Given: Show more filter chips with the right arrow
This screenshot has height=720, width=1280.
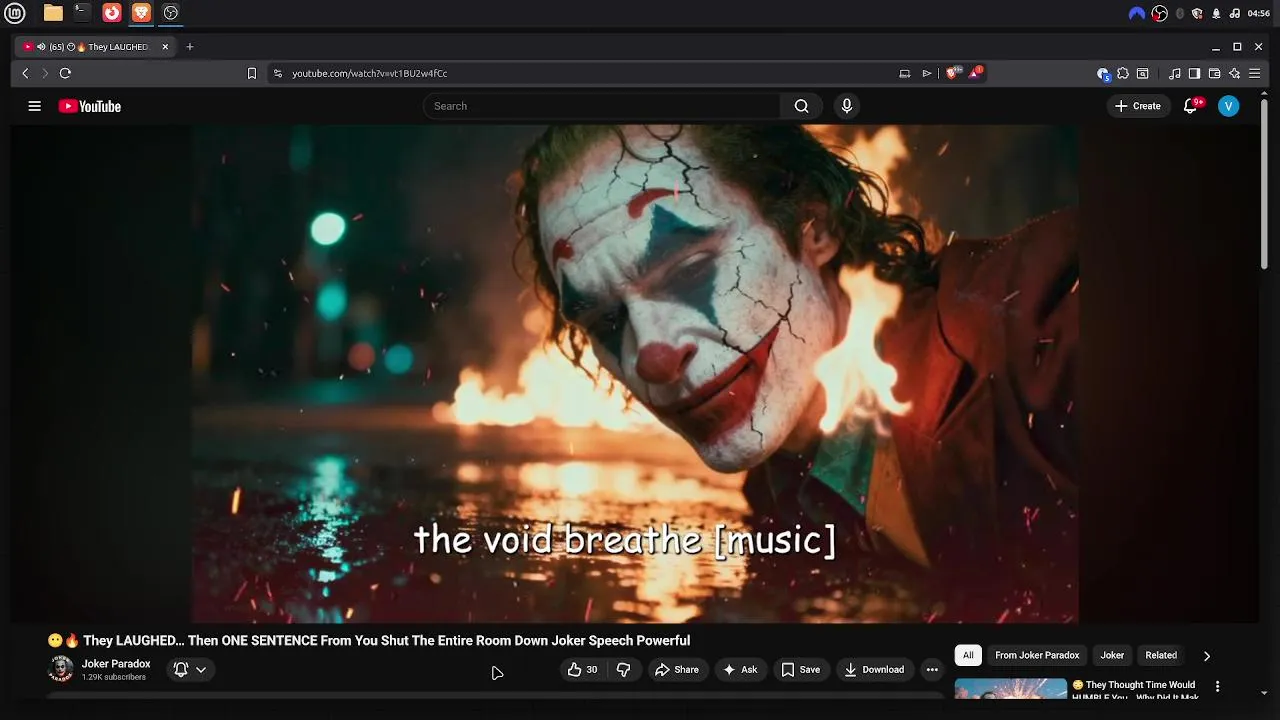Looking at the screenshot, I should pyautogui.click(x=1207, y=656).
